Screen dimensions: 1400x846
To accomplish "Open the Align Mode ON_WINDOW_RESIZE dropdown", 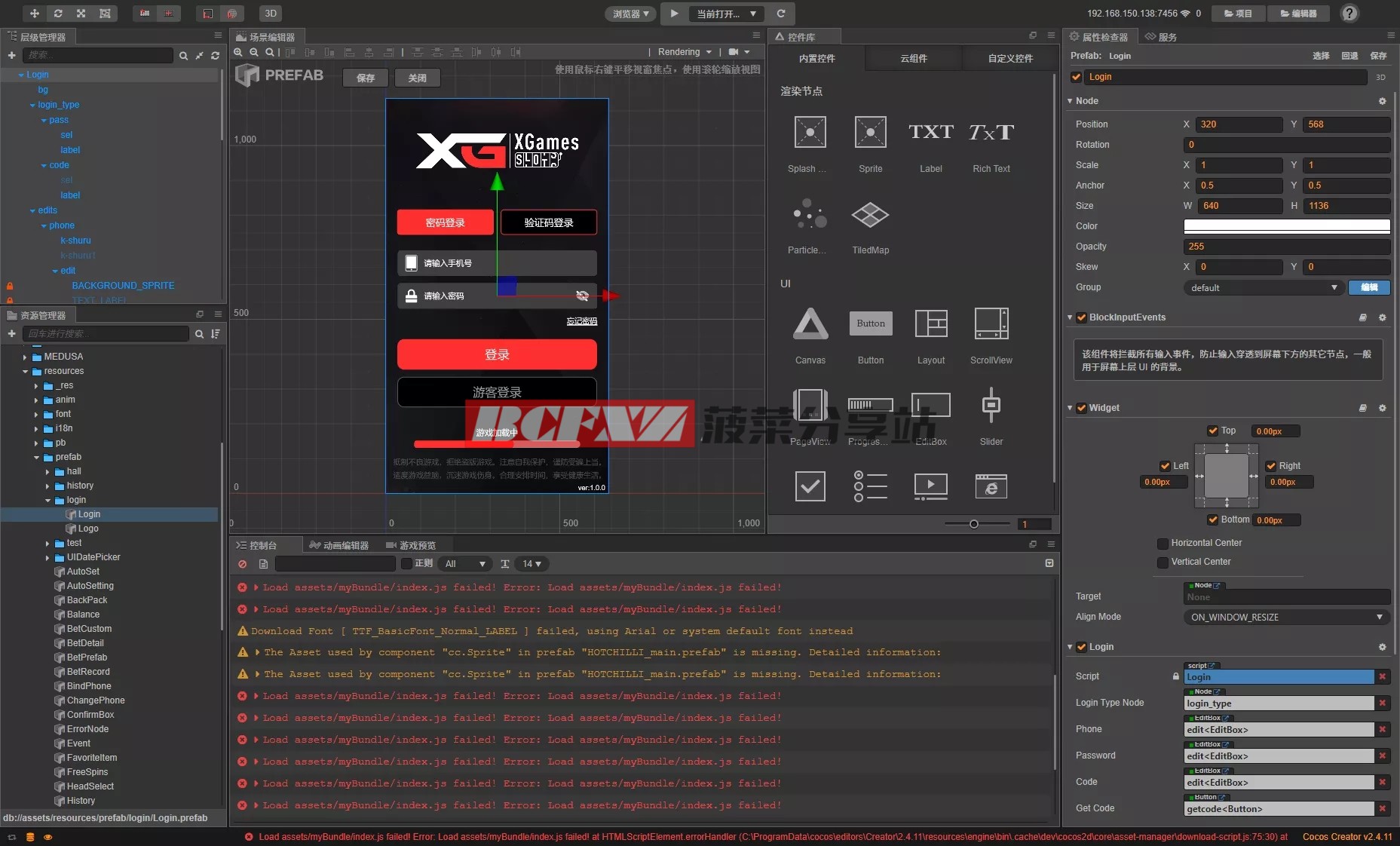I will [1286, 617].
